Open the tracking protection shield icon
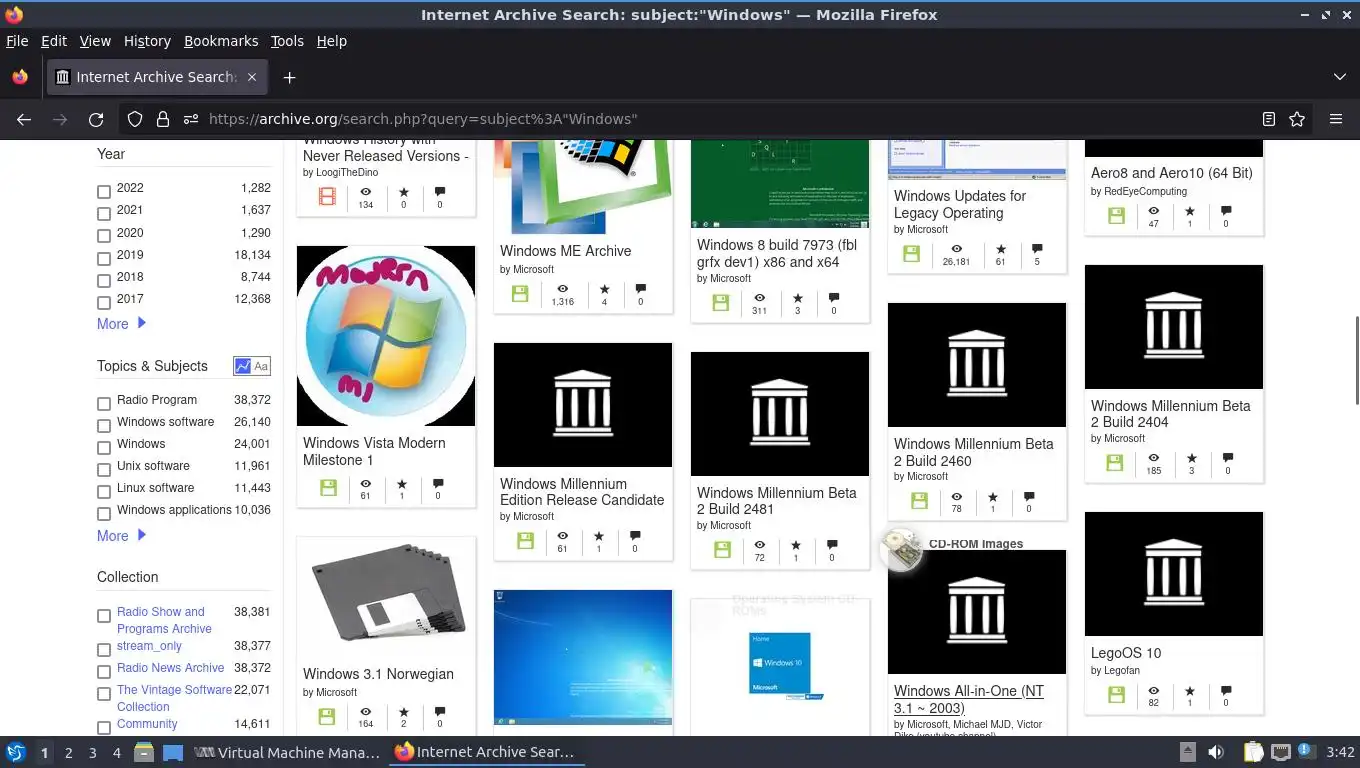 [x=135, y=119]
